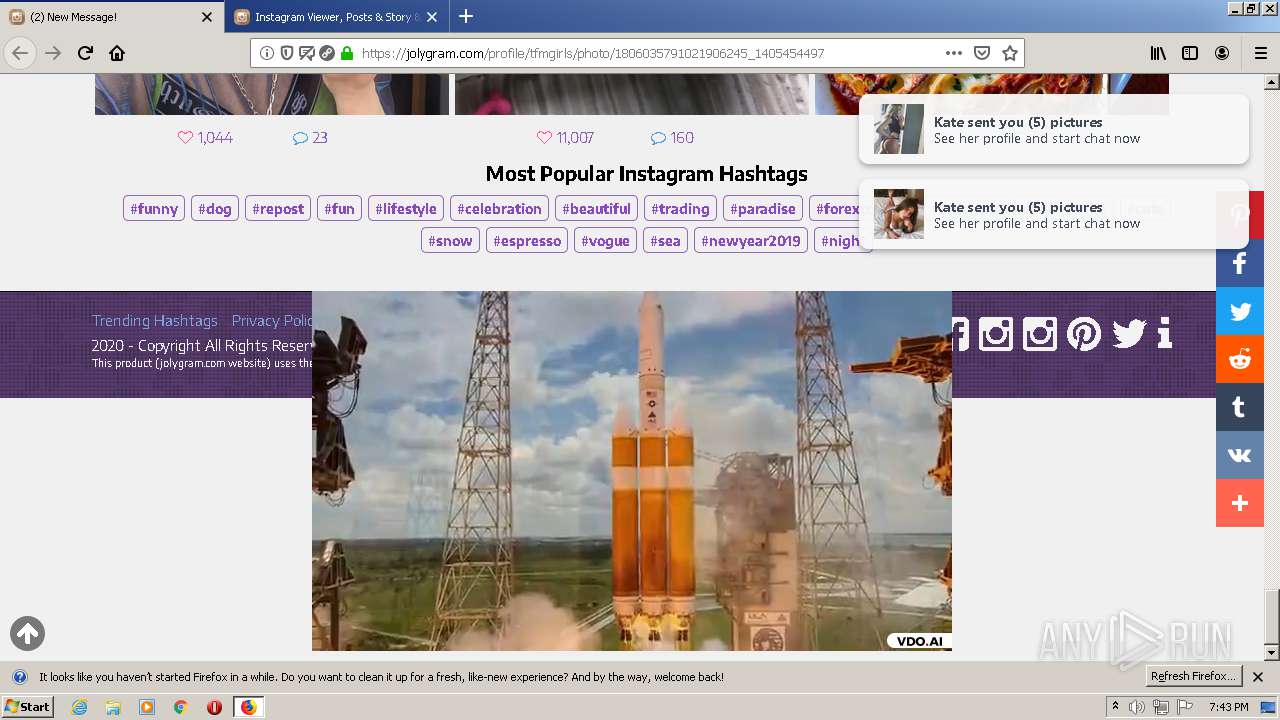Open the Firefox home page
Viewport: 1280px width, 720px height.
tap(117, 53)
